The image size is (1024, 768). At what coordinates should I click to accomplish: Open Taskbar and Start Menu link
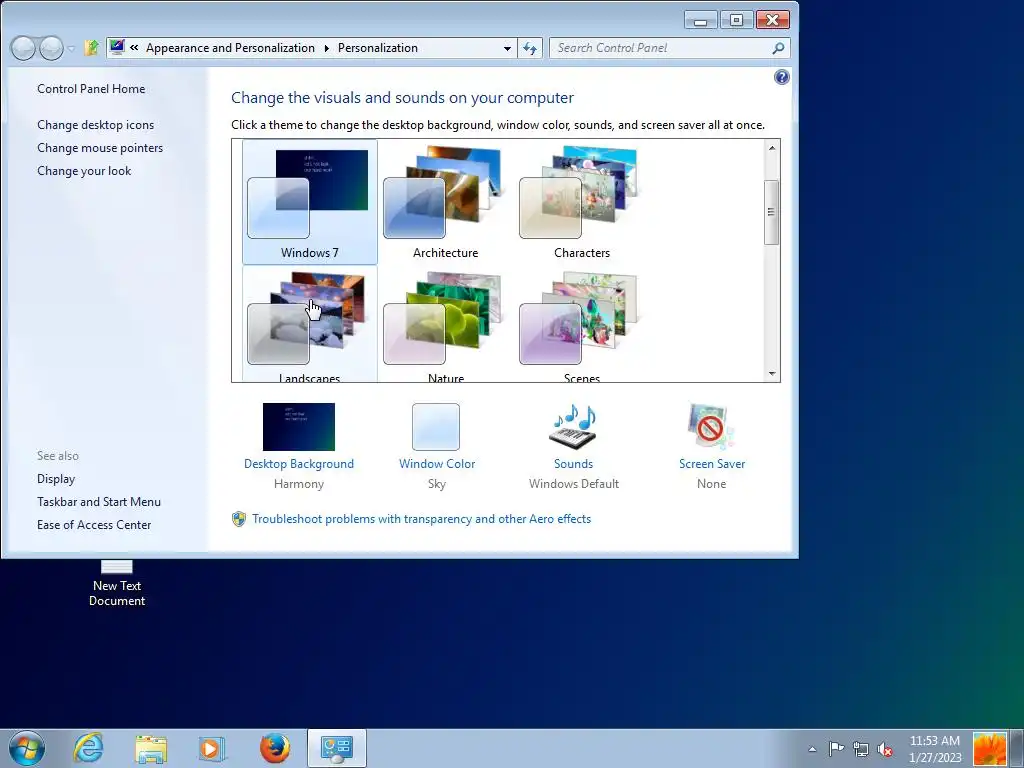(99, 502)
